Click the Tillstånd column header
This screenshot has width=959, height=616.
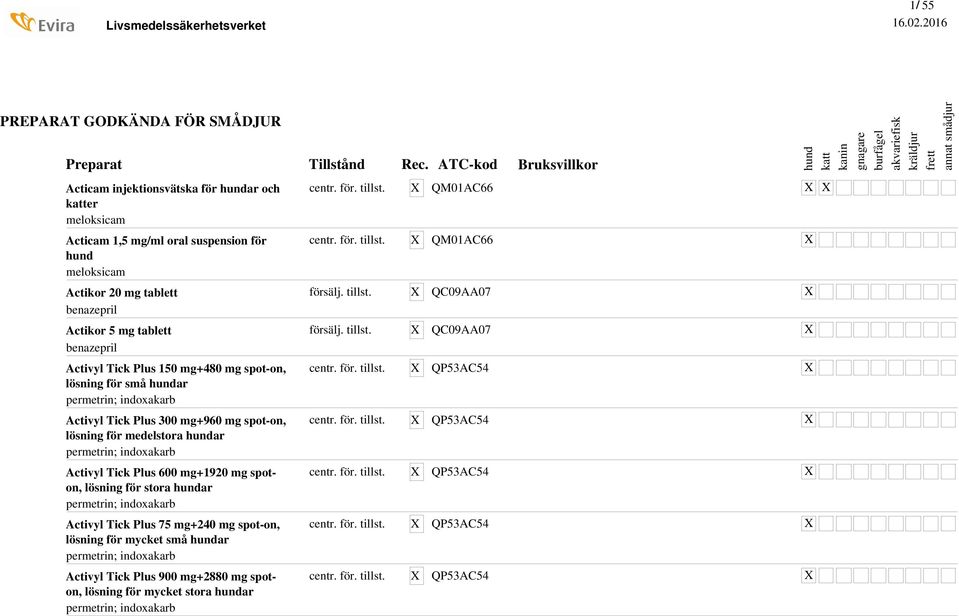[x=336, y=164]
